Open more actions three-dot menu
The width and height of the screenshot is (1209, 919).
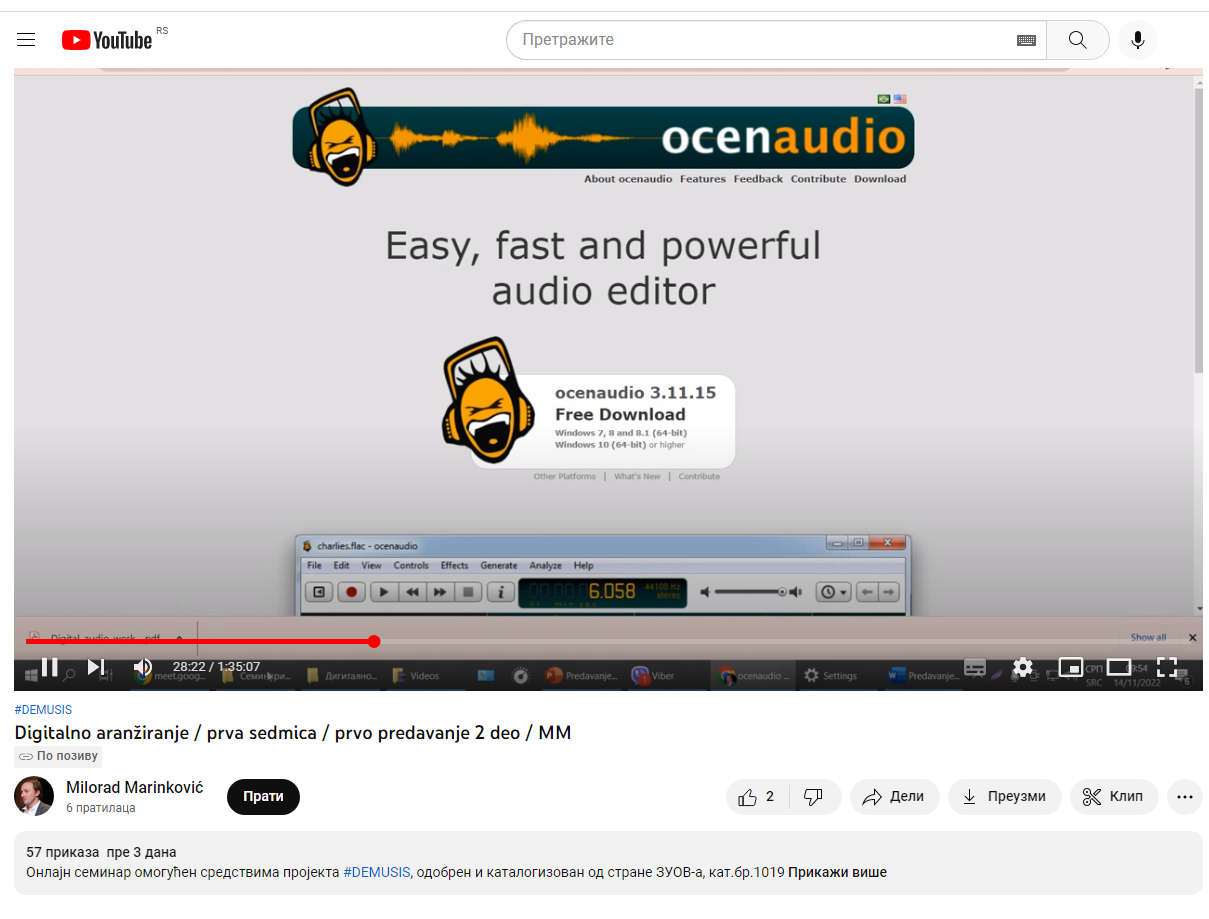[1185, 797]
